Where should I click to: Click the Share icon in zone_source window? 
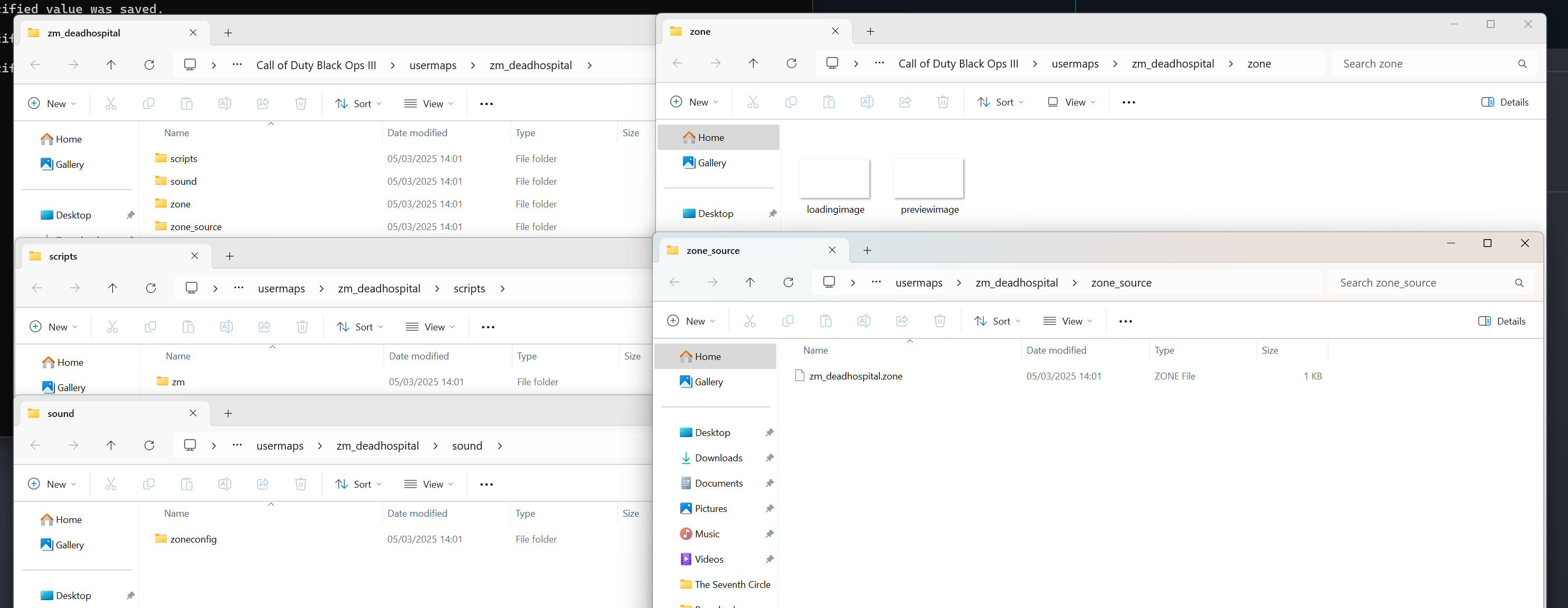tap(902, 321)
